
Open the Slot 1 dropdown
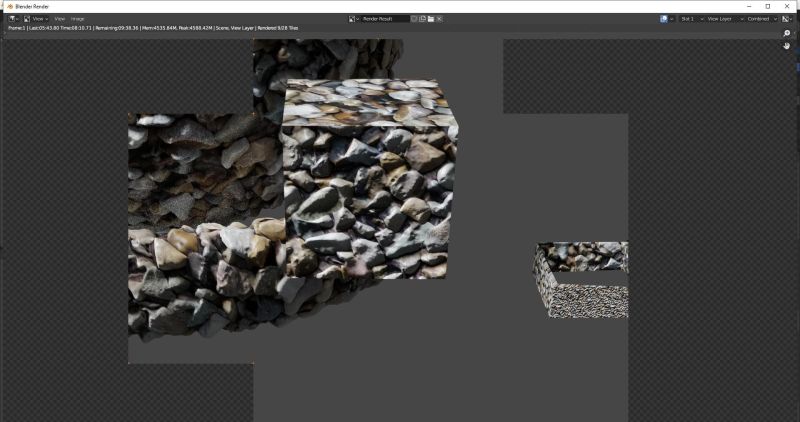tap(692, 19)
